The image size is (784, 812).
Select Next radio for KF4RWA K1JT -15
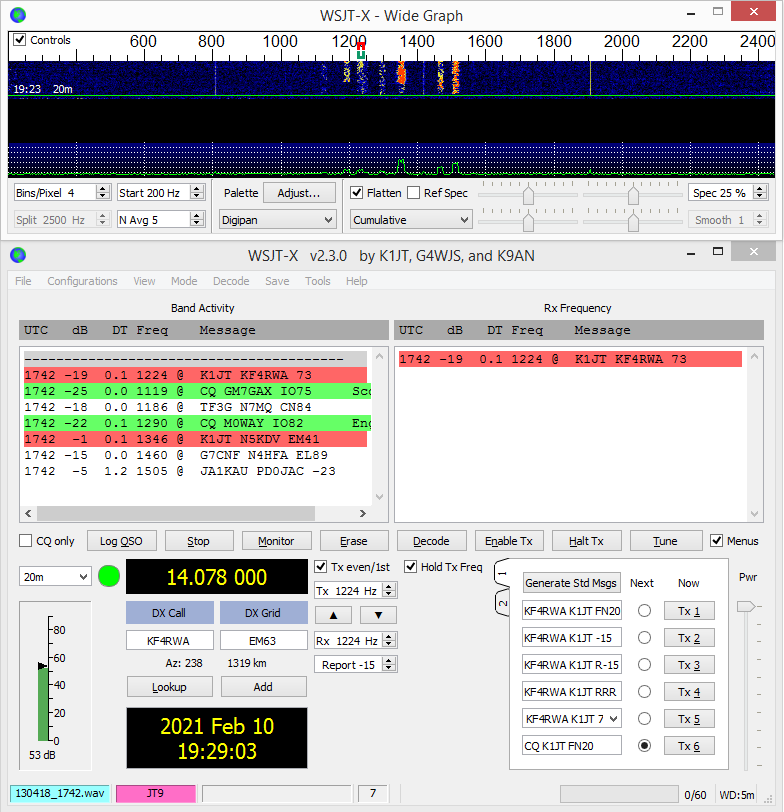tap(644, 637)
